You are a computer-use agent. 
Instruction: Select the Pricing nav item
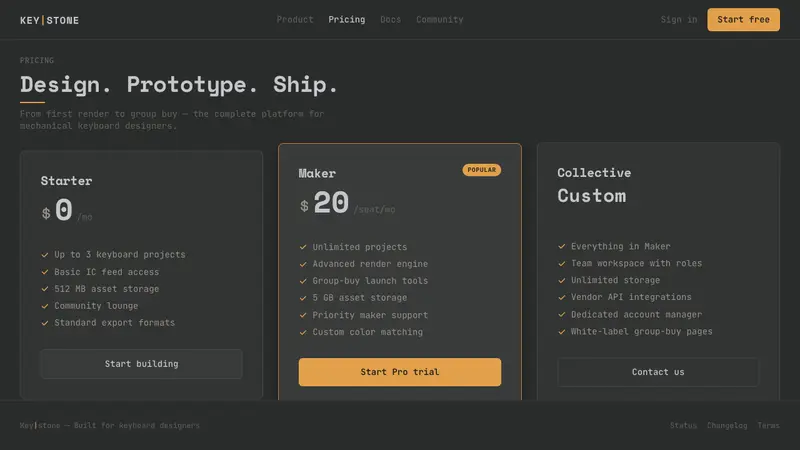click(x=346, y=19)
